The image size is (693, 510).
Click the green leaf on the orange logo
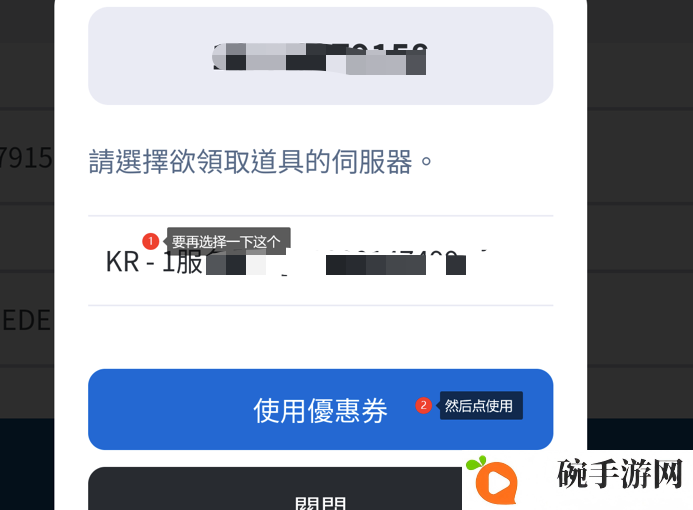(x=476, y=462)
